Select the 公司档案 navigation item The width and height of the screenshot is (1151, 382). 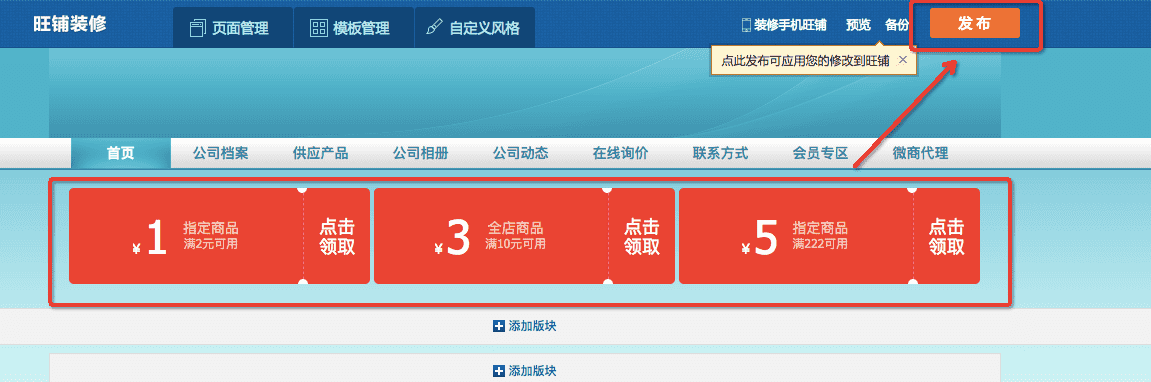coord(221,154)
